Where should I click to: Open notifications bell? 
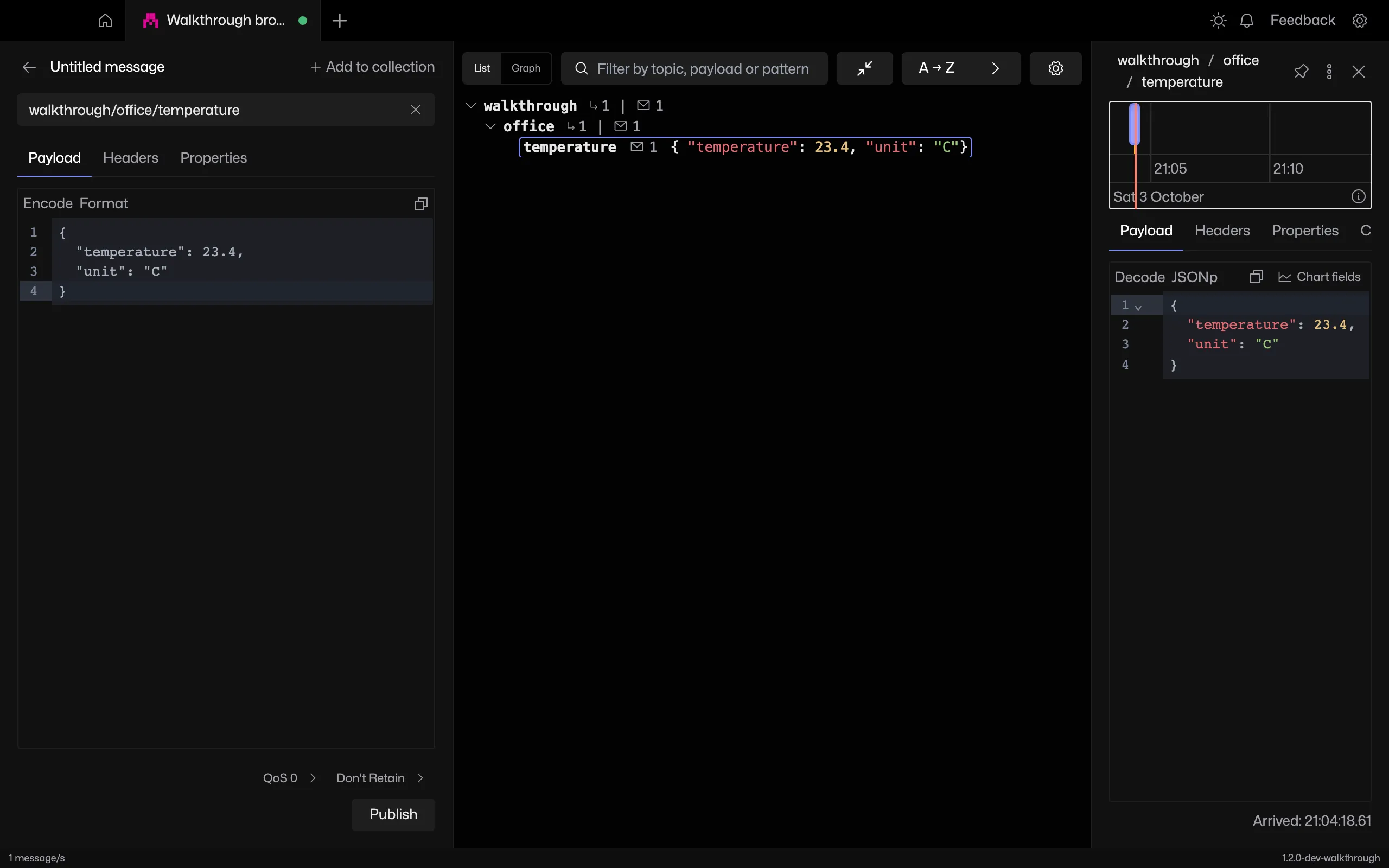coord(1247,21)
